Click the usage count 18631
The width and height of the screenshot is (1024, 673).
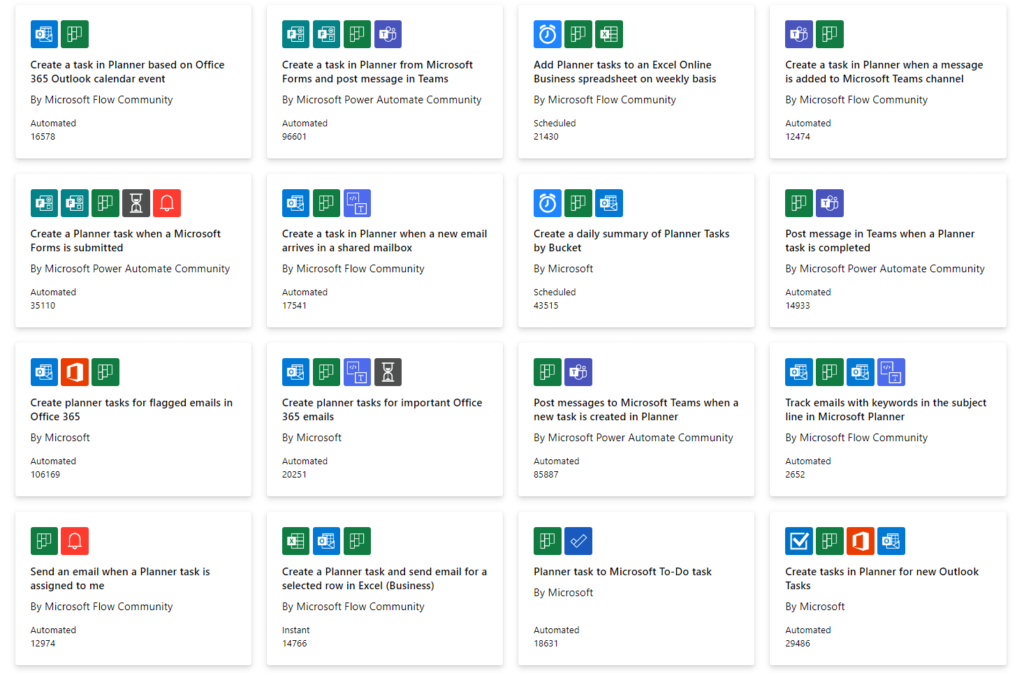(546, 644)
